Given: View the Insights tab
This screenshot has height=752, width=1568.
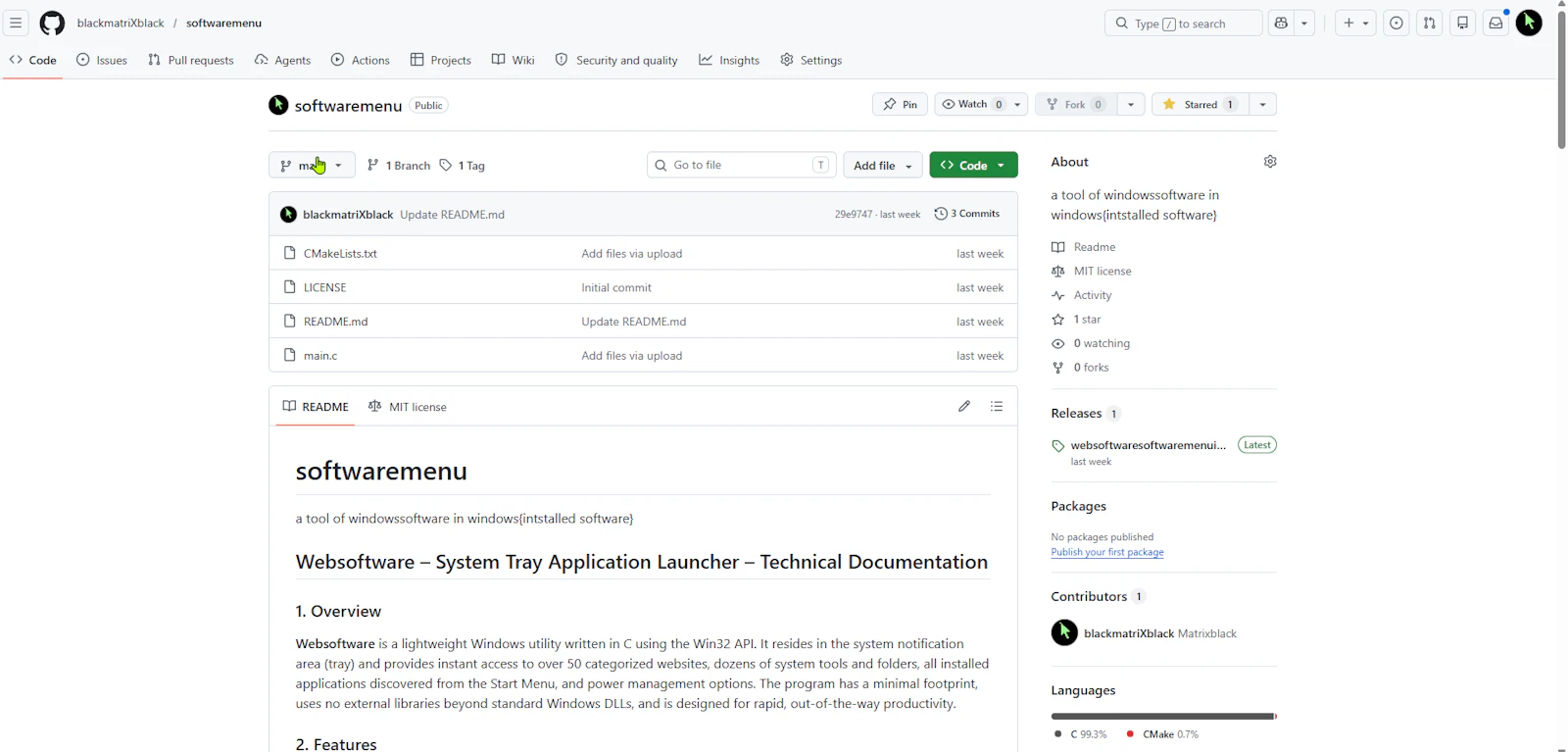Looking at the screenshot, I should coord(729,60).
